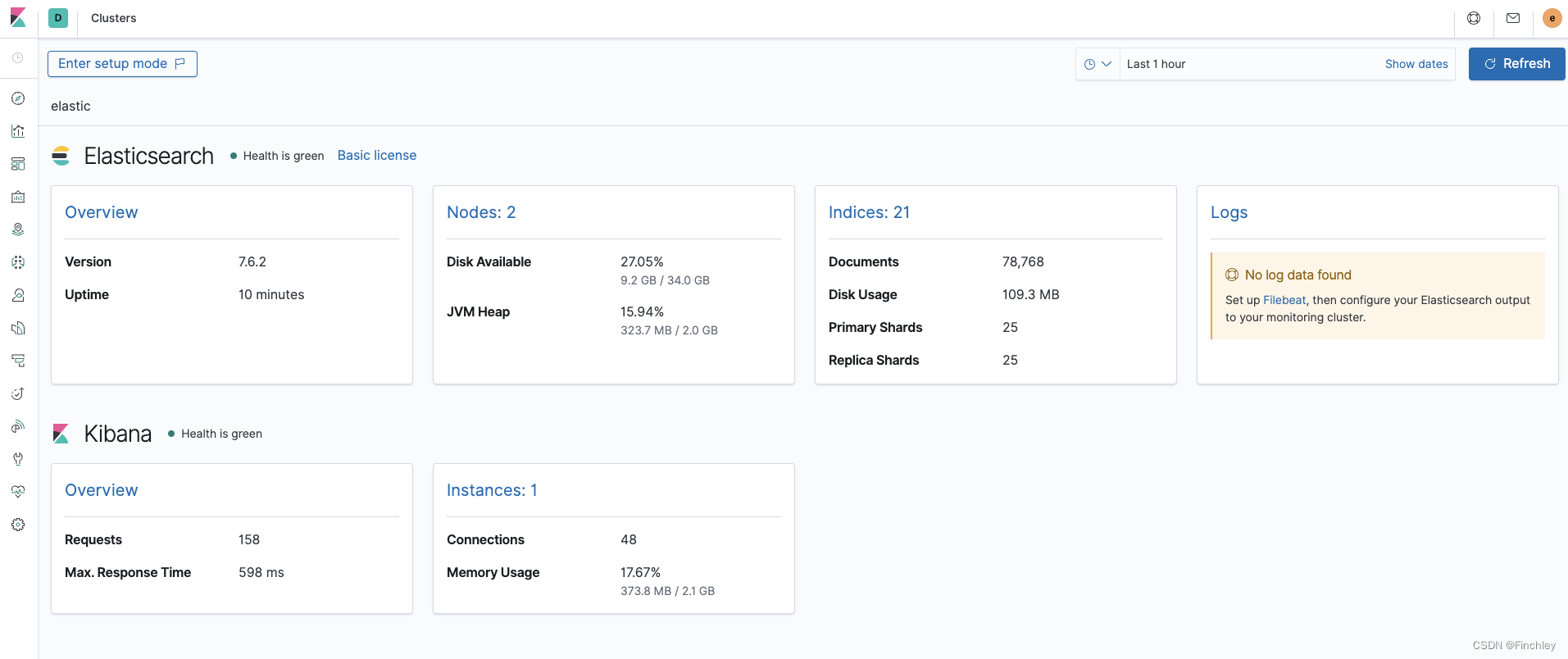This screenshot has height=659, width=1568.
Task: Click the Primary Shards label
Action: [x=875, y=327]
